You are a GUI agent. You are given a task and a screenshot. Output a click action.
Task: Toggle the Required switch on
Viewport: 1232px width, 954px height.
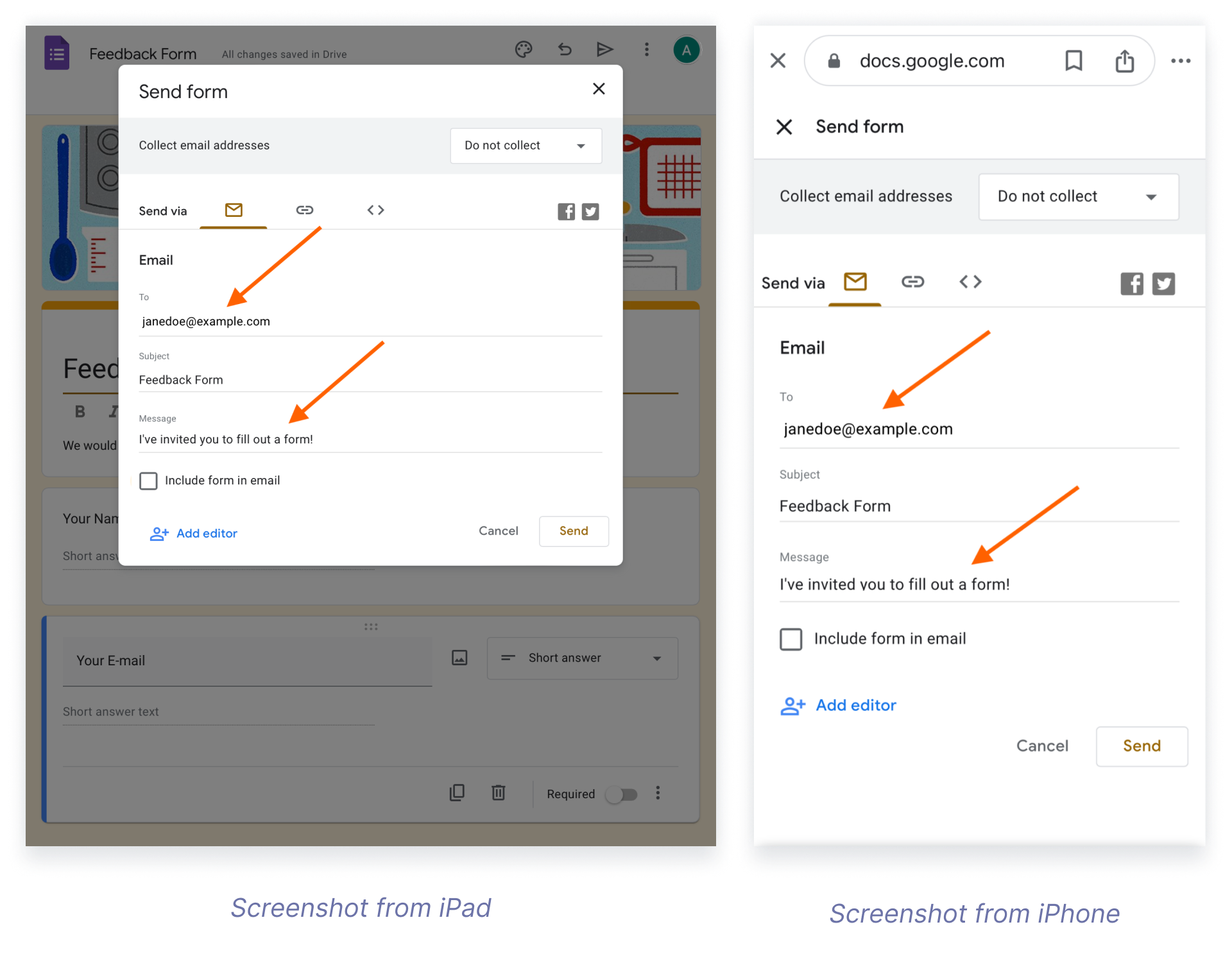point(622,794)
